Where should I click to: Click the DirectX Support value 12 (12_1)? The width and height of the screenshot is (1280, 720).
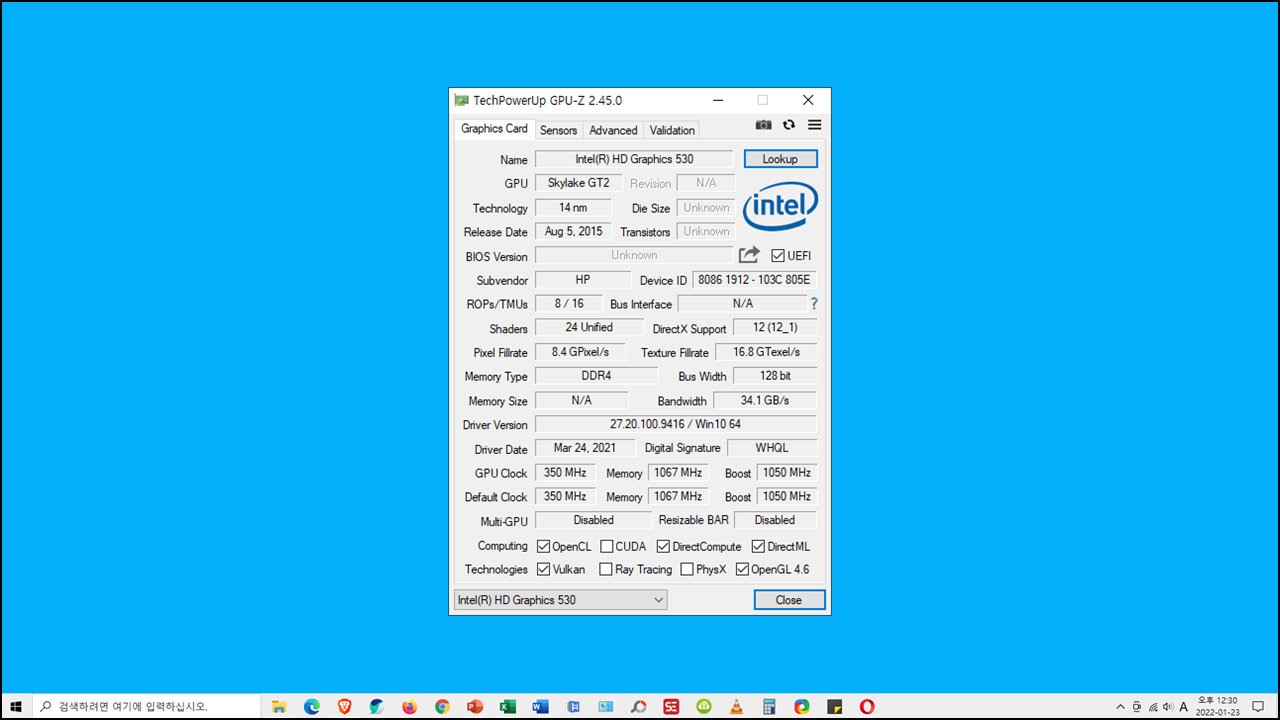(x=775, y=328)
